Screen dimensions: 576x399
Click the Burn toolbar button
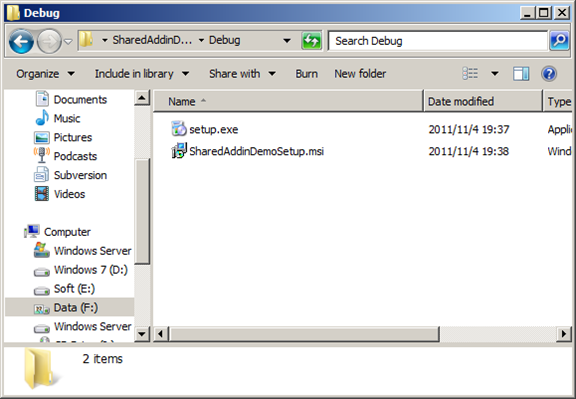tap(306, 74)
